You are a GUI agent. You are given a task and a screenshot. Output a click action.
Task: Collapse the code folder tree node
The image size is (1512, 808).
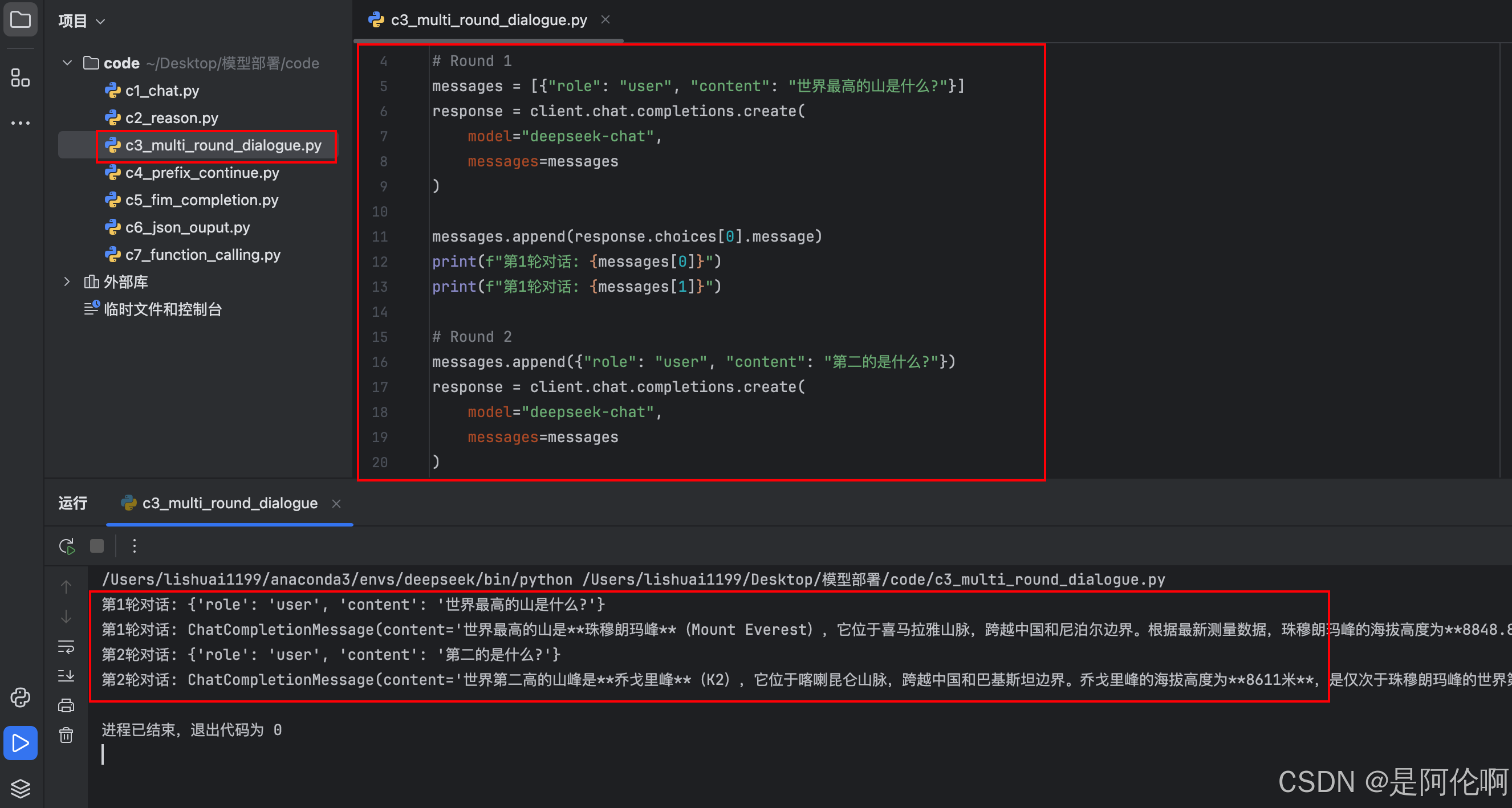tap(67, 63)
